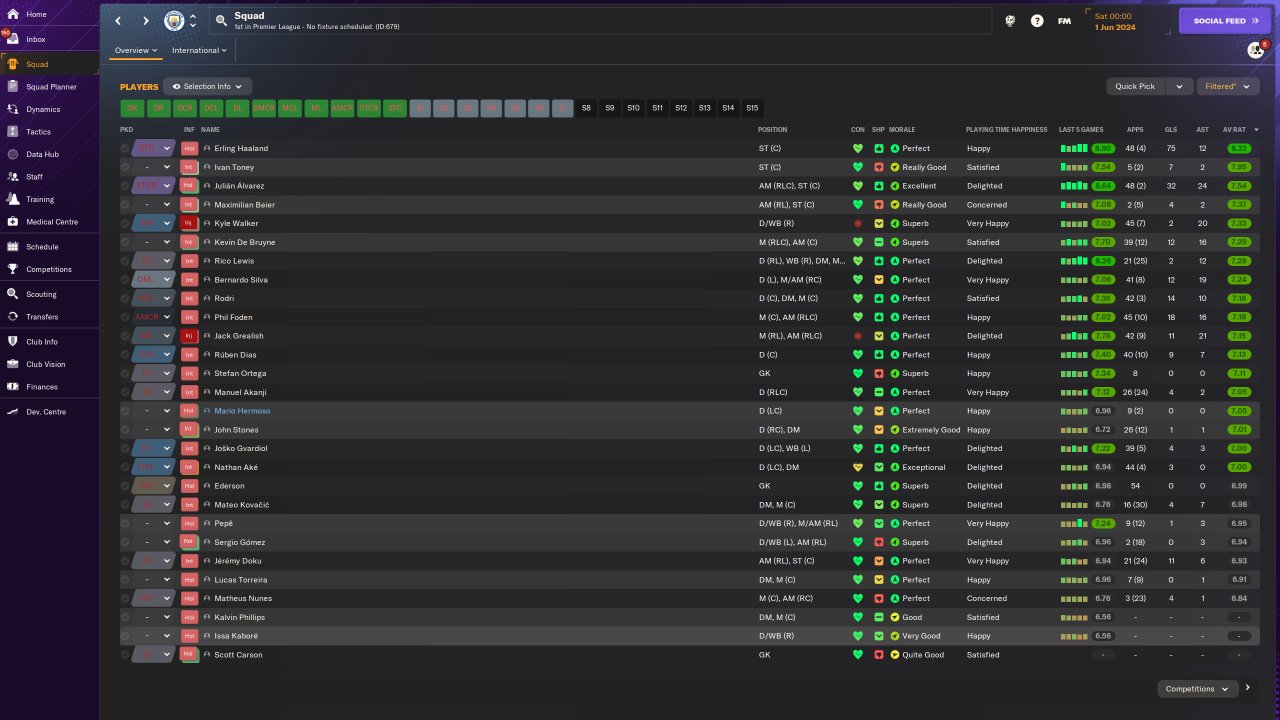1280x720 pixels.
Task: Select the GK position slot
Action: 132,108
